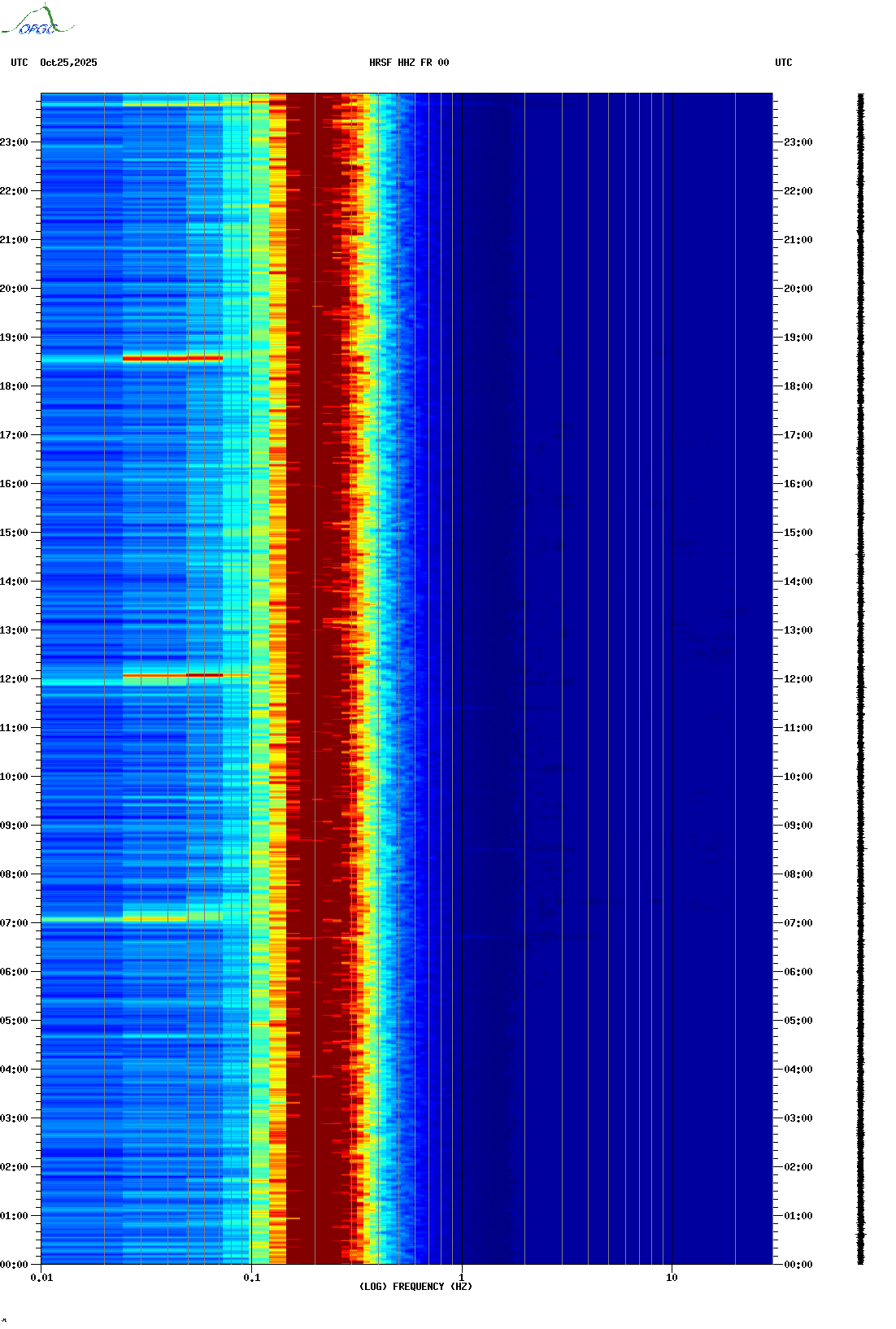Click the 09:00 label on the left axis
The height and width of the screenshot is (1329, 896).
[x=14, y=826]
